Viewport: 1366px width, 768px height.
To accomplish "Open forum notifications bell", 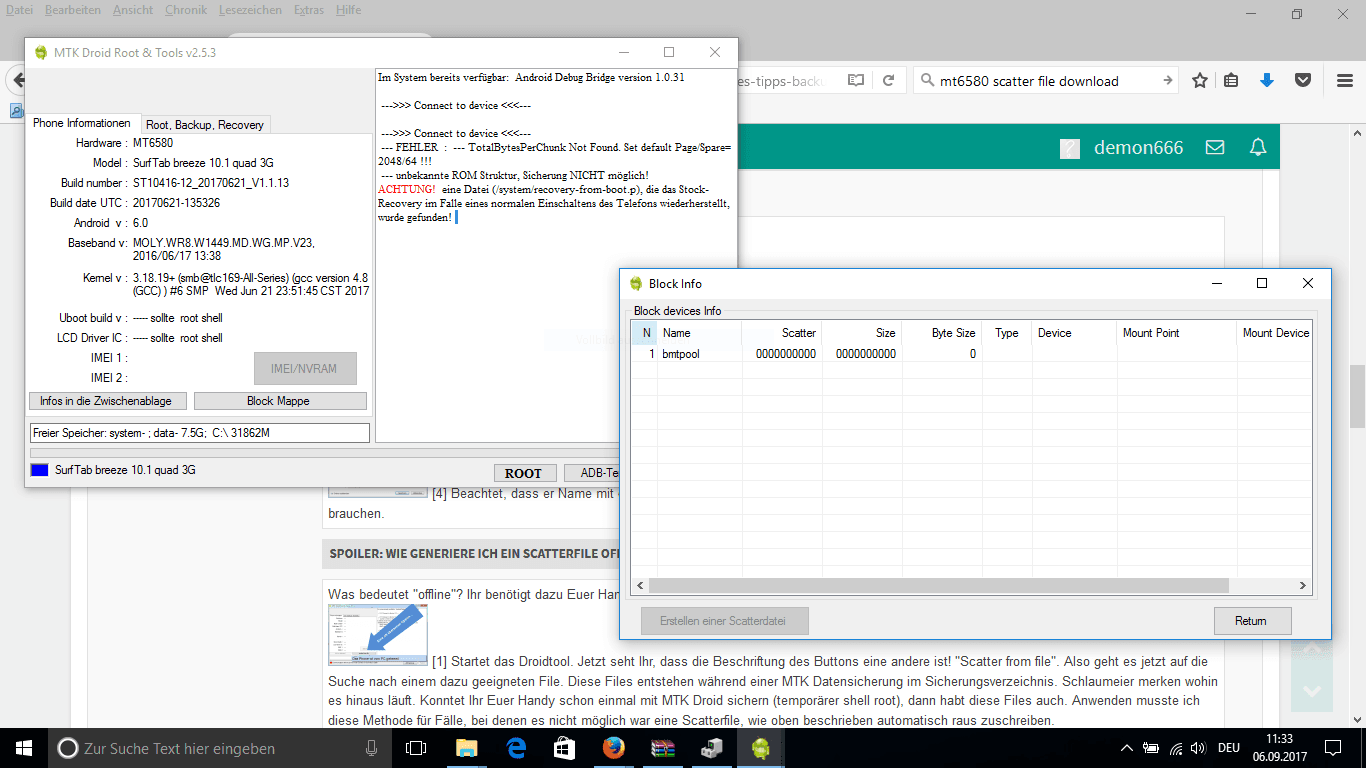I will tap(1258, 147).
